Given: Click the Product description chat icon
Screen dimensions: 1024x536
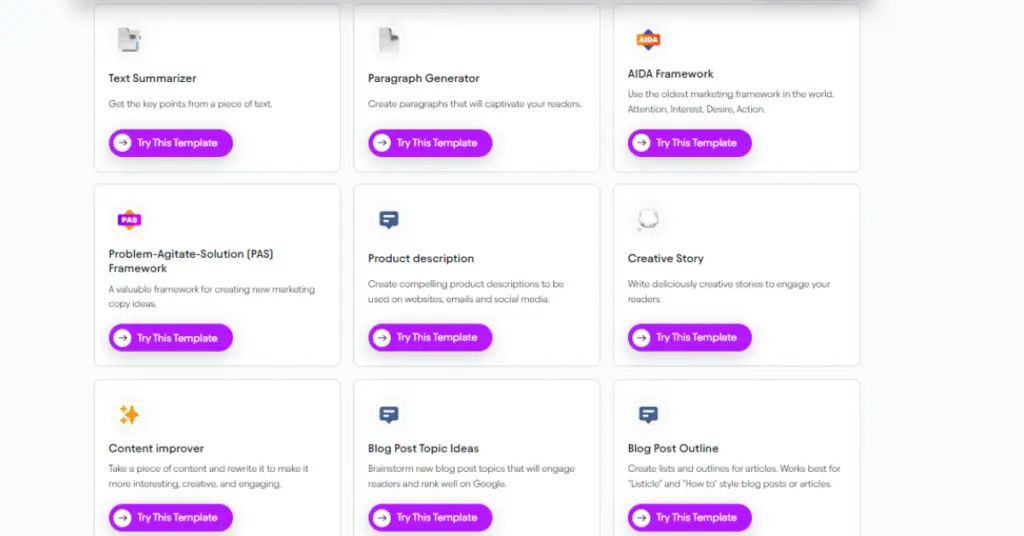Looking at the screenshot, I should pos(389,219).
